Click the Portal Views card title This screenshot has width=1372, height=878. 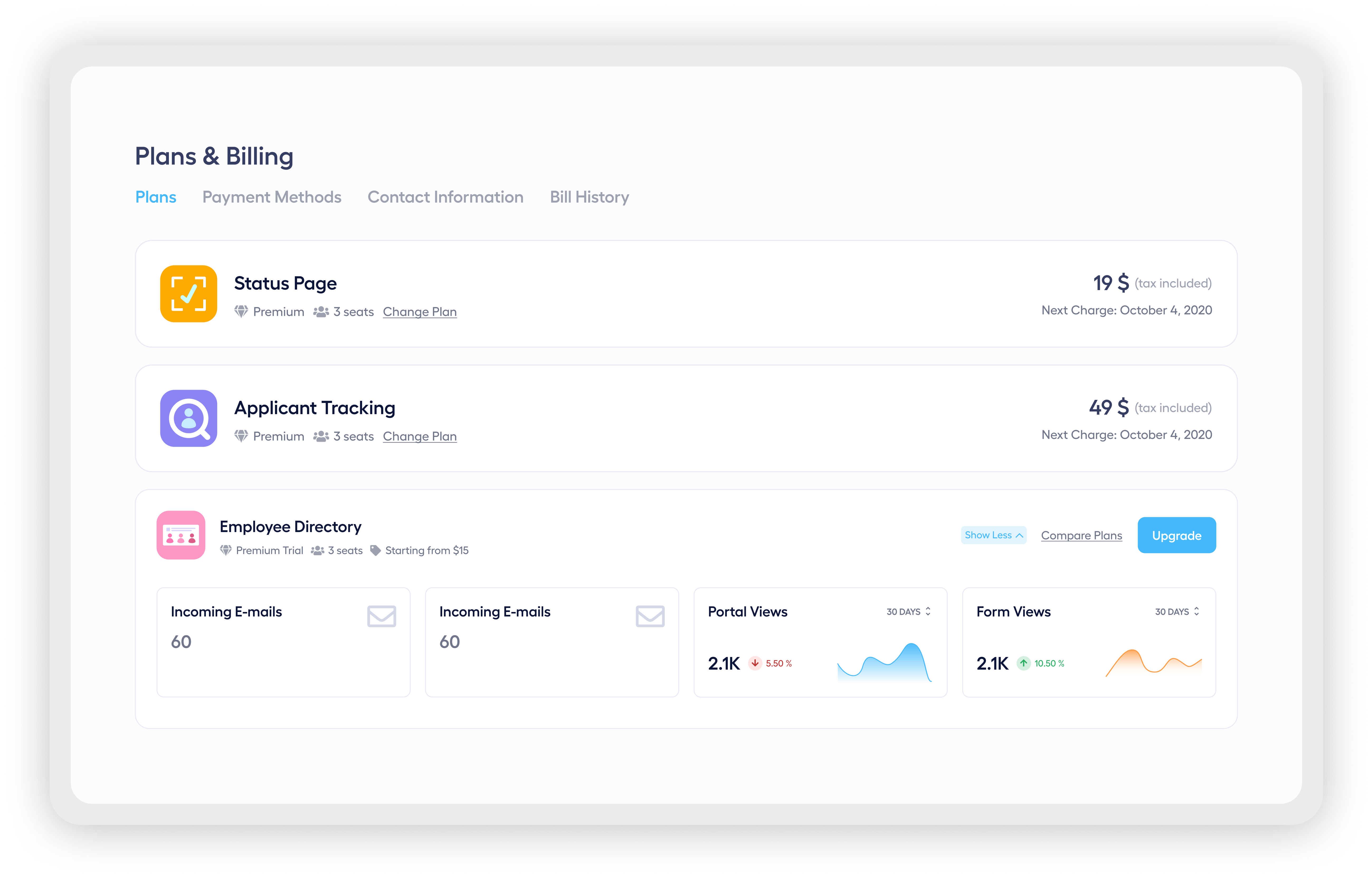tap(747, 612)
